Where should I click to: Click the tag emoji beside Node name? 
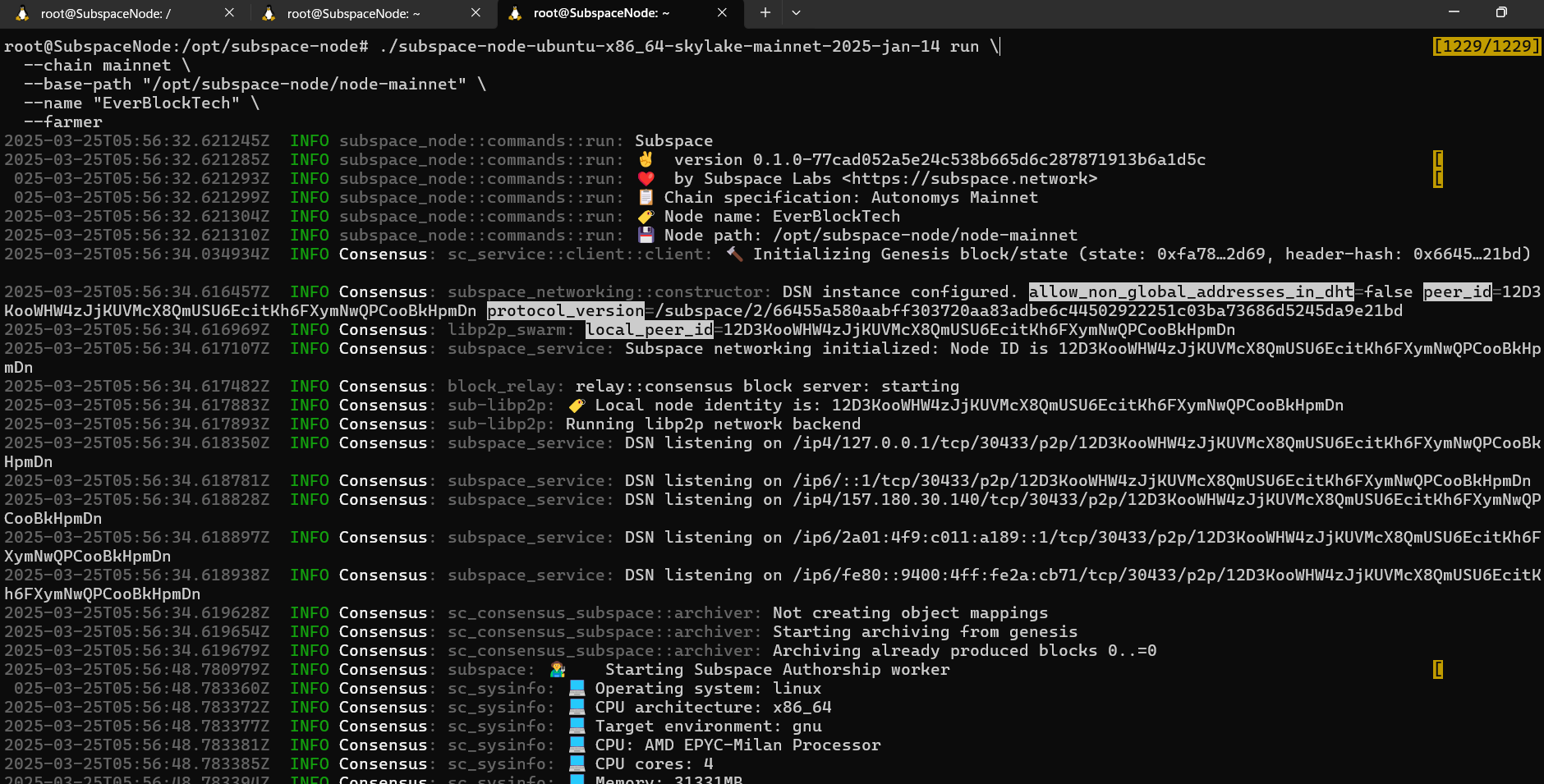coord(646,216)
